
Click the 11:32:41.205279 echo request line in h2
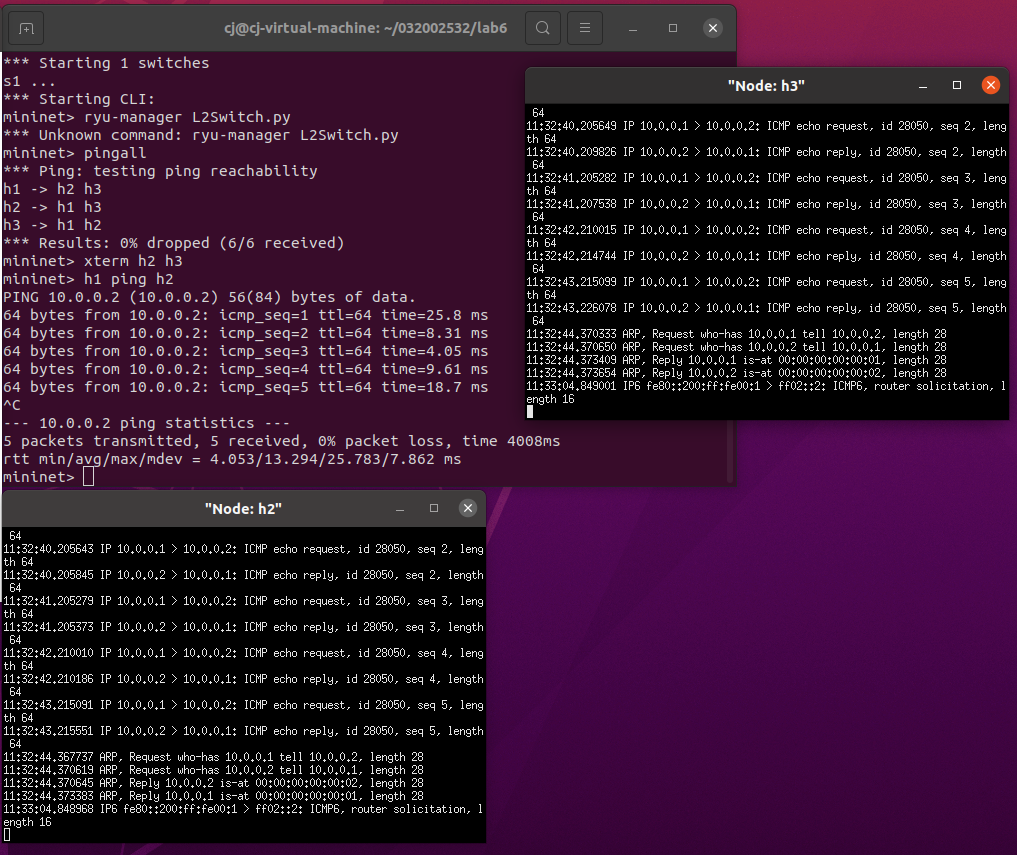tap(243, 607)
